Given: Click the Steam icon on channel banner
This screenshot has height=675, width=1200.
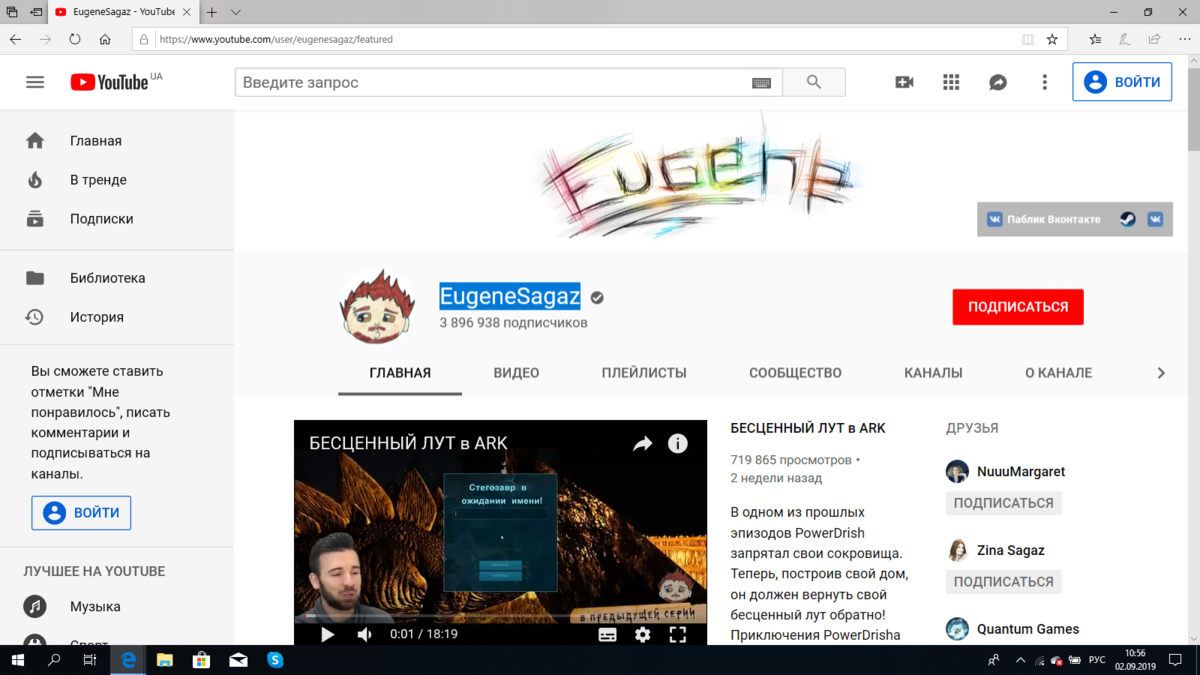Looking at the screenshot, I should click(1128, 219).
